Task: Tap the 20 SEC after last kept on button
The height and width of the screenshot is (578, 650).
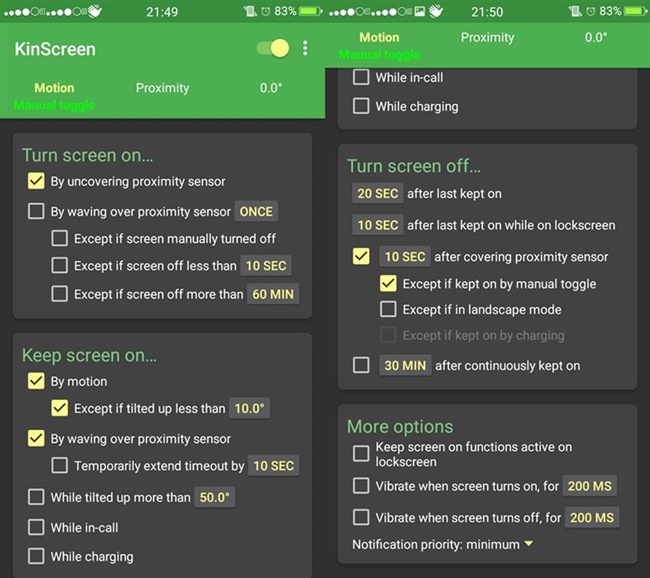Action: click(378, 194)
